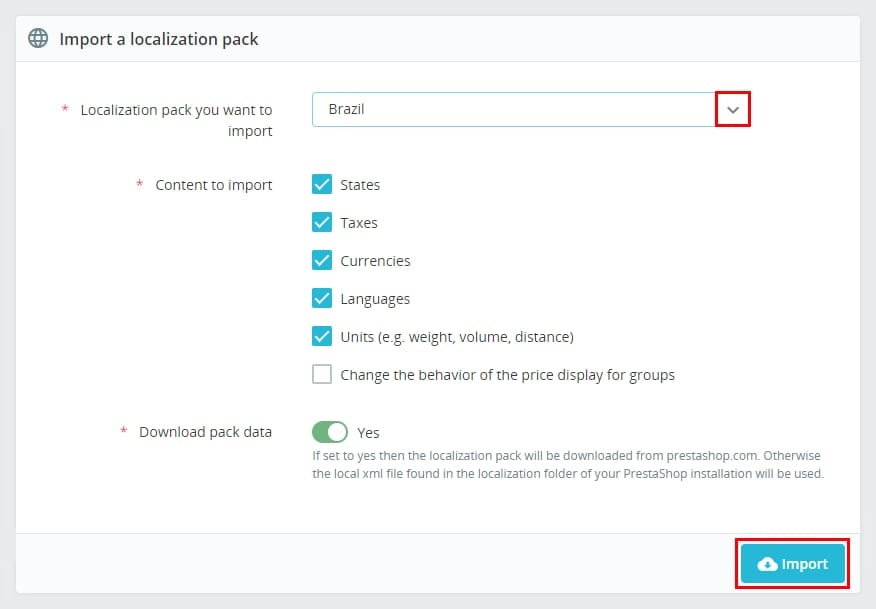This screenshot has width=876, height=609.
Task: Select the Yes label next to the toggle
Action: pyautogui.click(x=367, y=432)
